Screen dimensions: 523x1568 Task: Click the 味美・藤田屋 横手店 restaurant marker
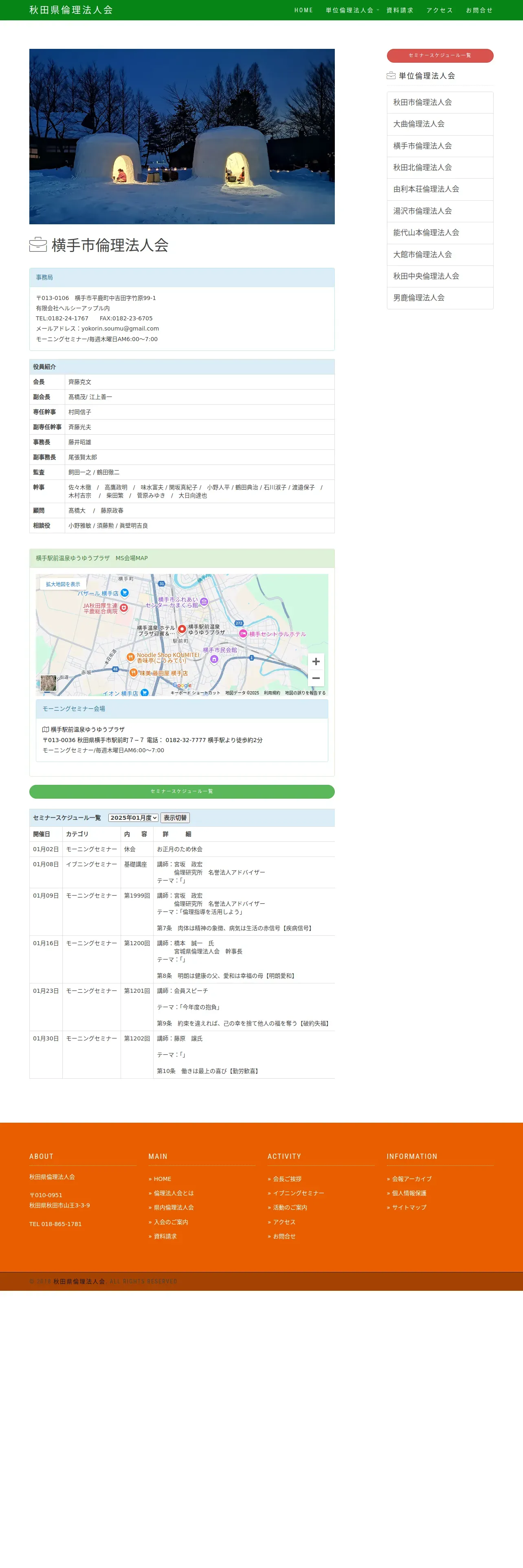[x=133, y=672]
